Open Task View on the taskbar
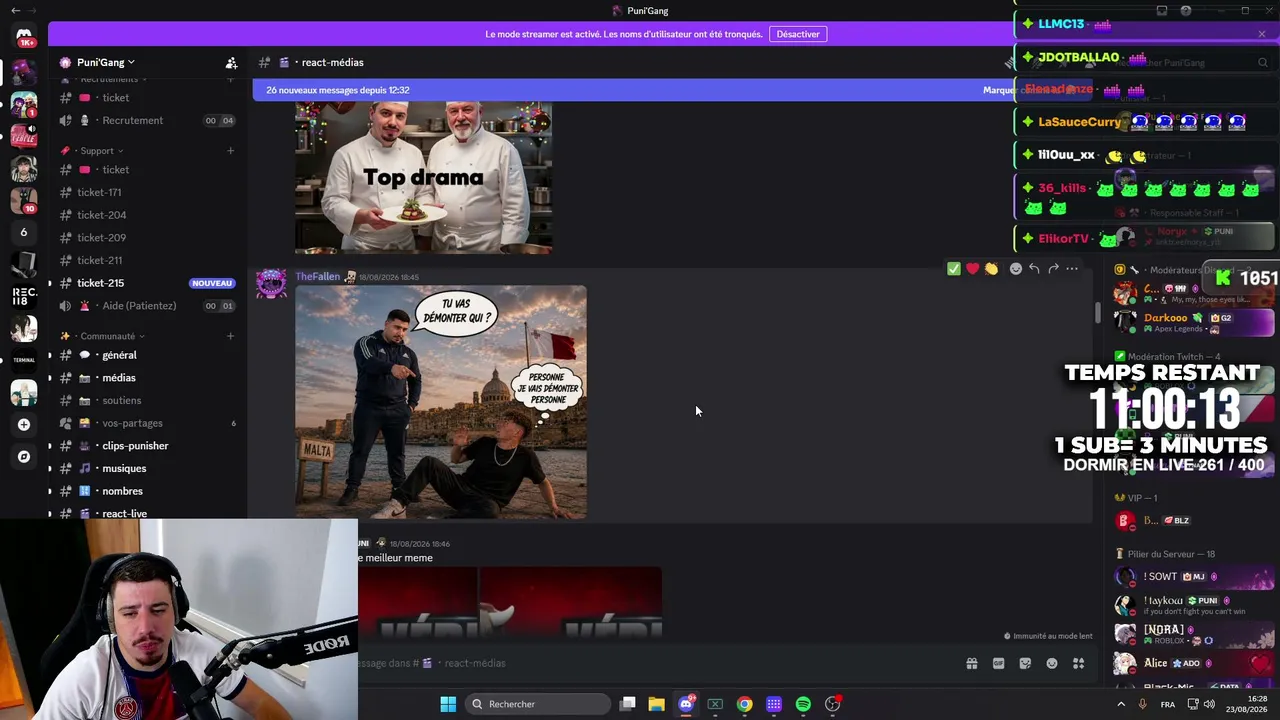1280x720 pixels. click(x=627, y=704)
